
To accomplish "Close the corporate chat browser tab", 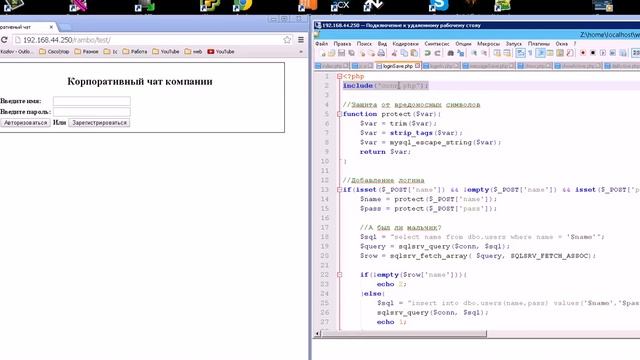I will click(x=51, y=27).
